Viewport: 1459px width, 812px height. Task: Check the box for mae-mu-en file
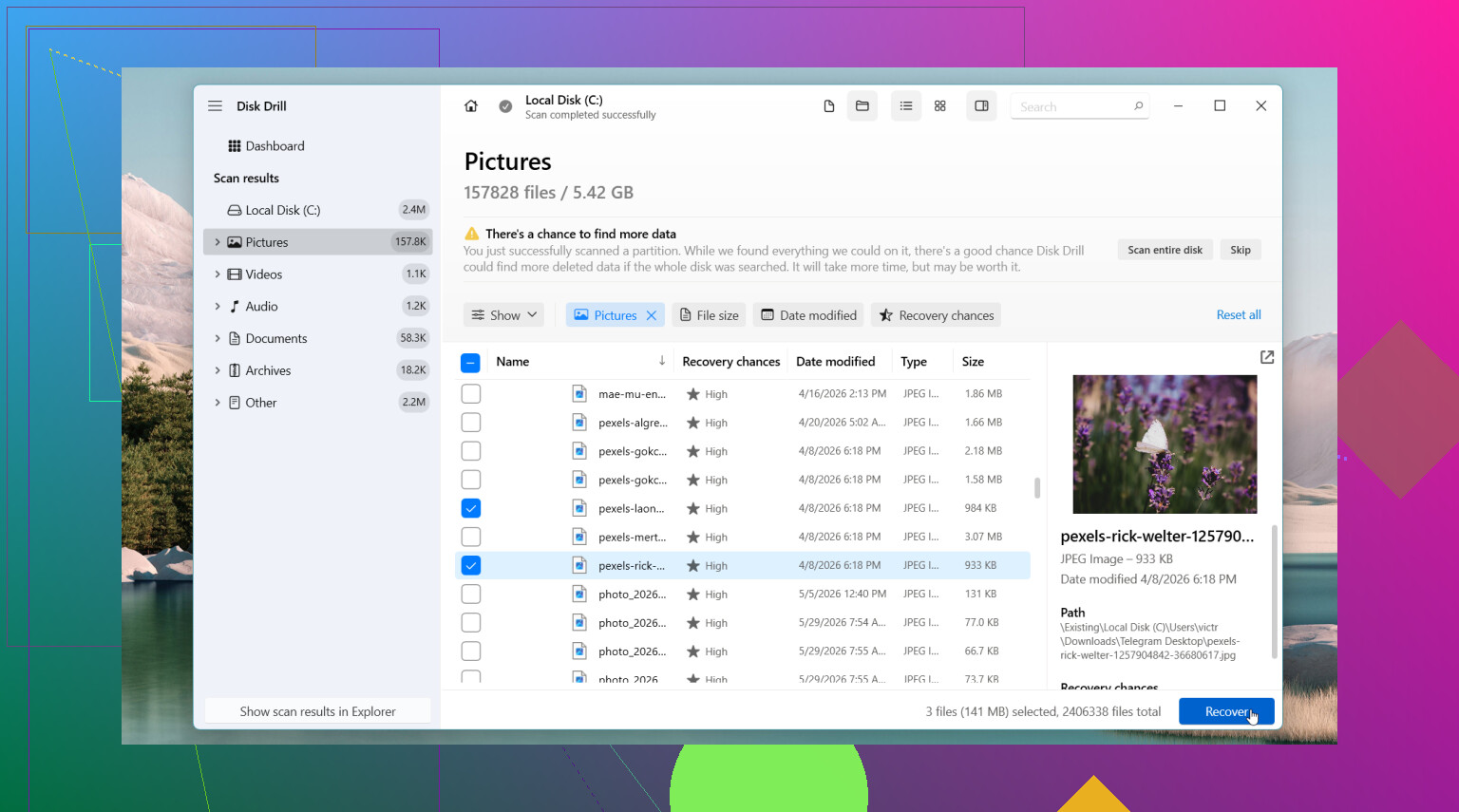(x=470, y=394)
